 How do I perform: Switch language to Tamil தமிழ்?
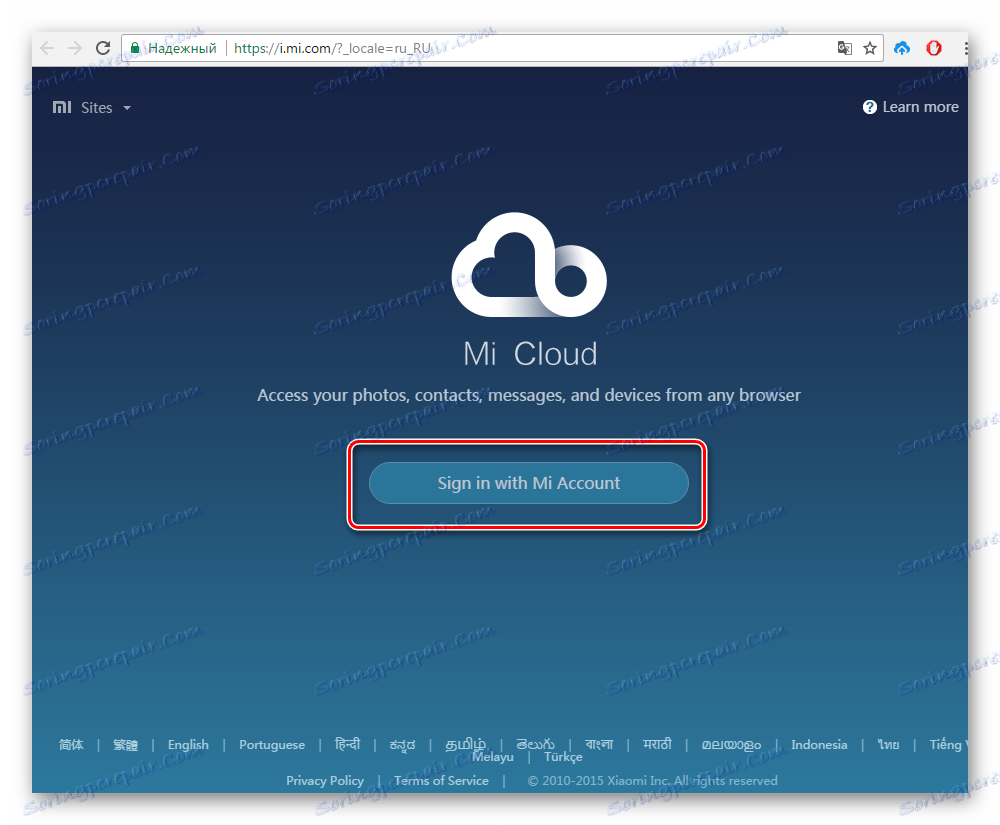[466, 744]
